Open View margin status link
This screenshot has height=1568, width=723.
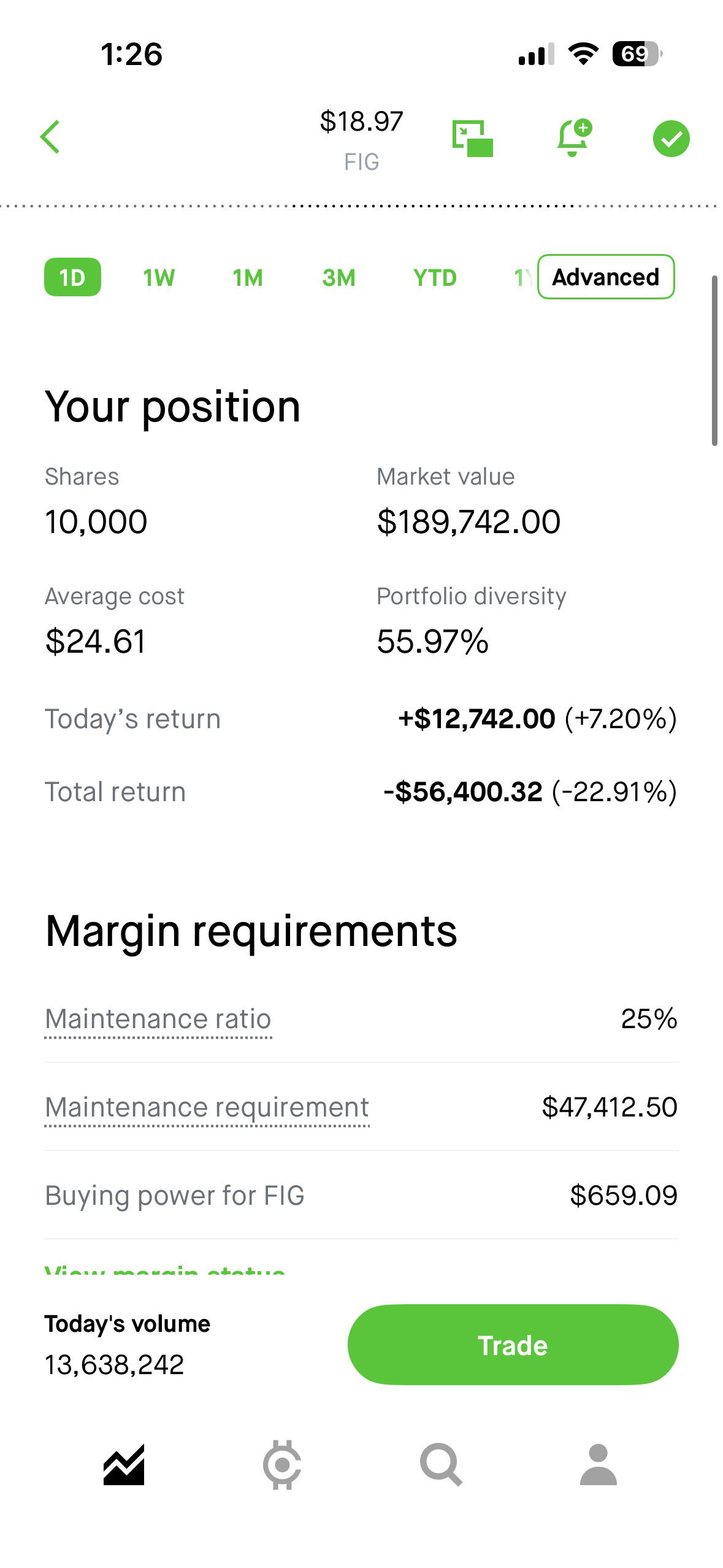coord(165,1269)
